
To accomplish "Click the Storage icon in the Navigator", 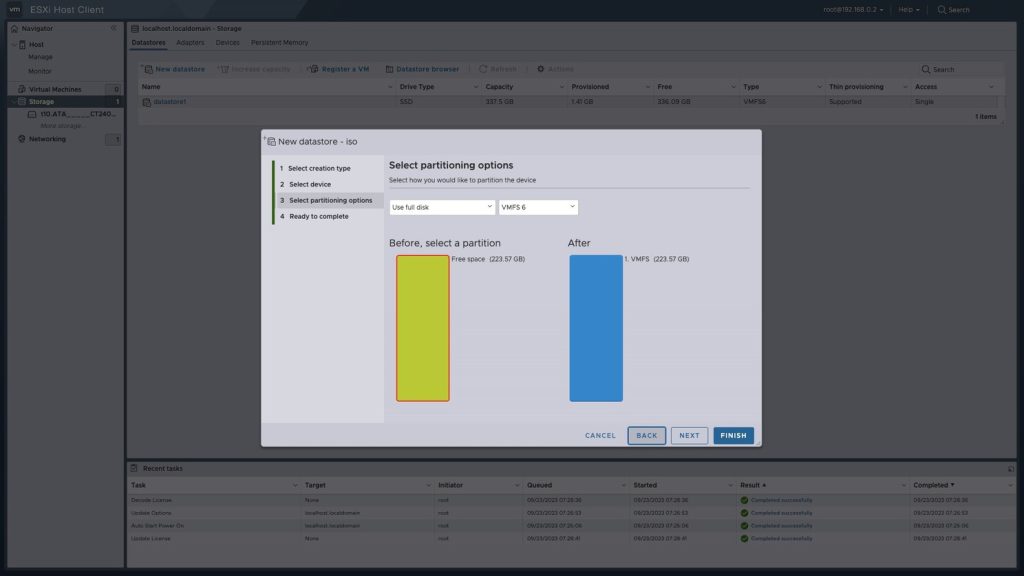I will coord(22,102).
